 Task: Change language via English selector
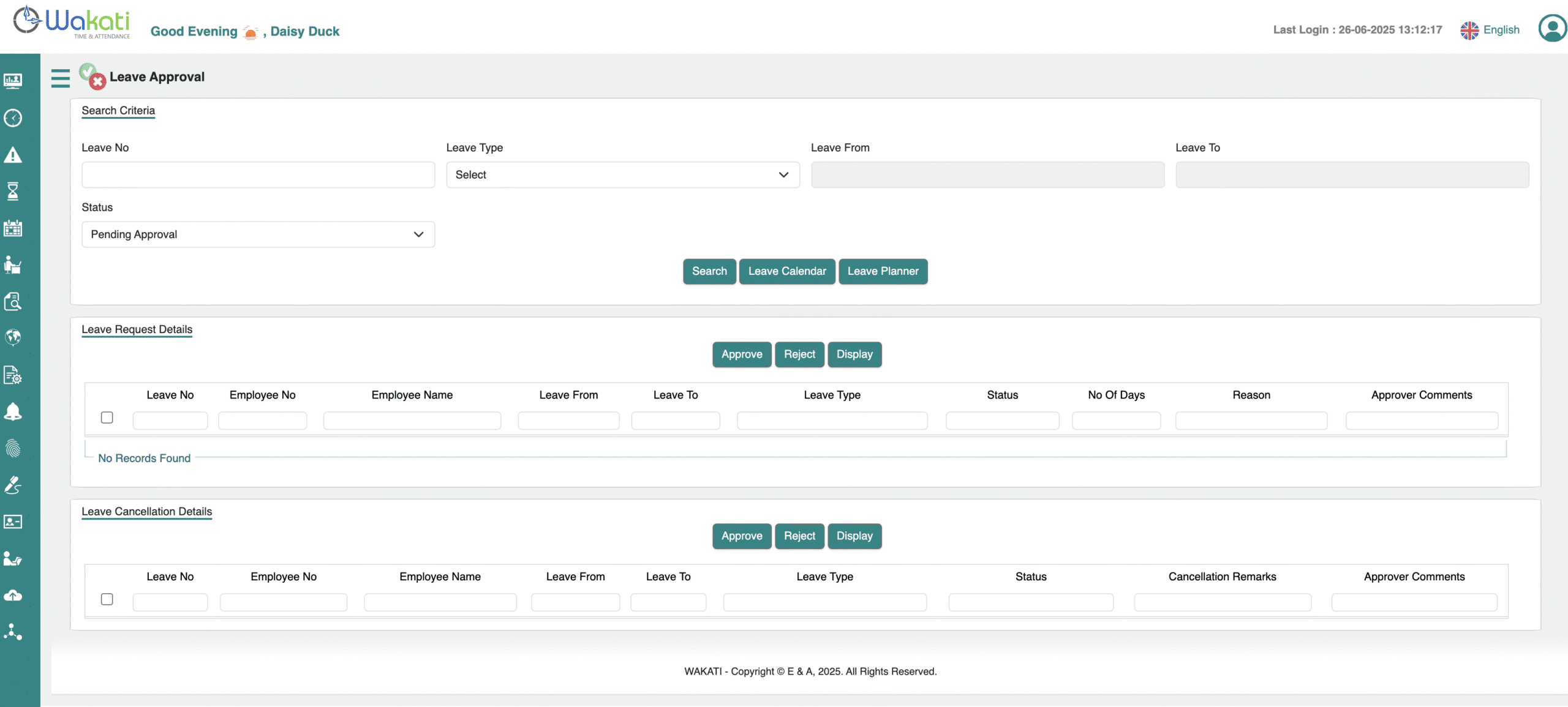pos(1490,30)
